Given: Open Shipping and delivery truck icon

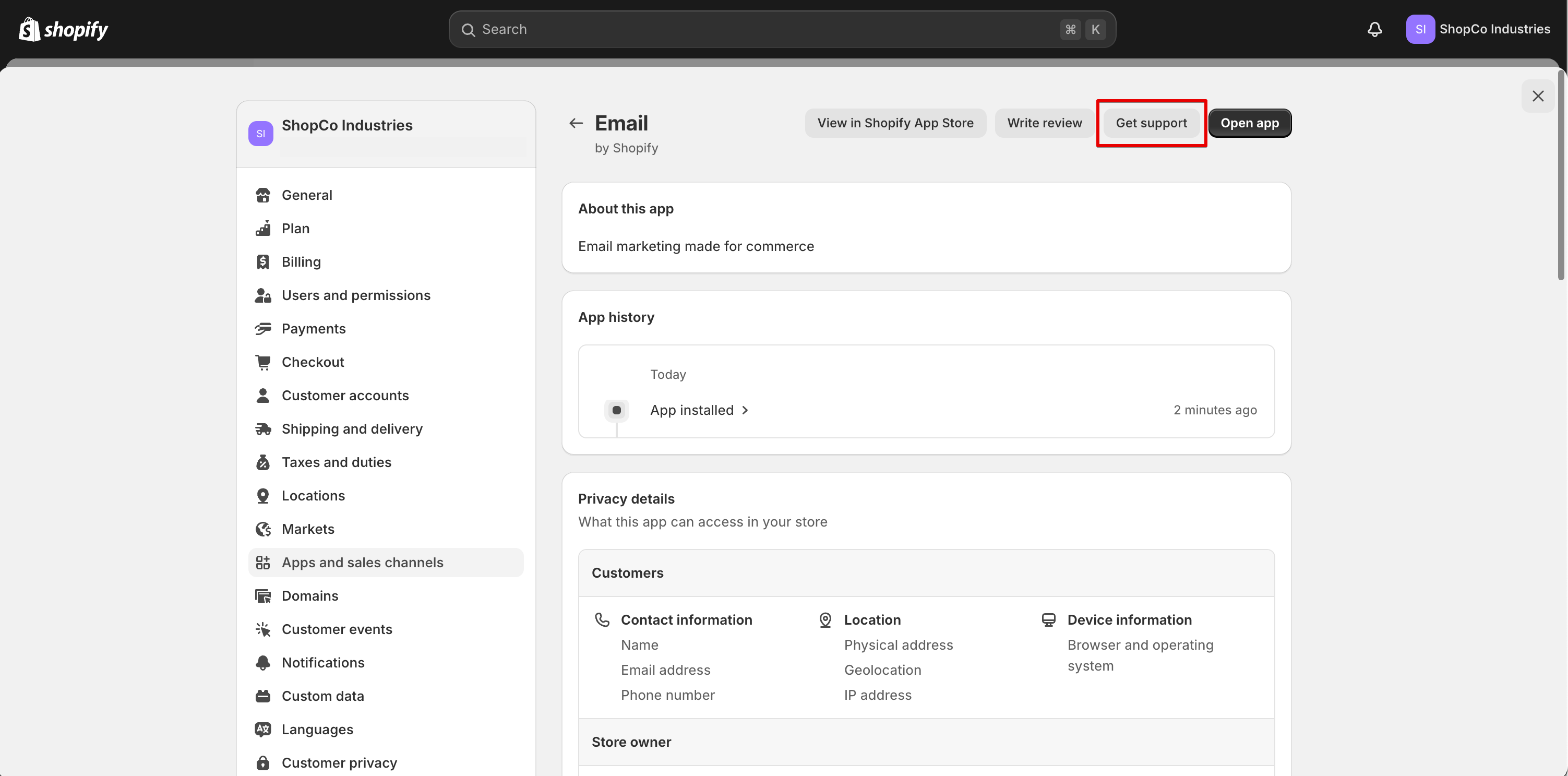Looking at the screenshot, I should click(x=263, y=429).
